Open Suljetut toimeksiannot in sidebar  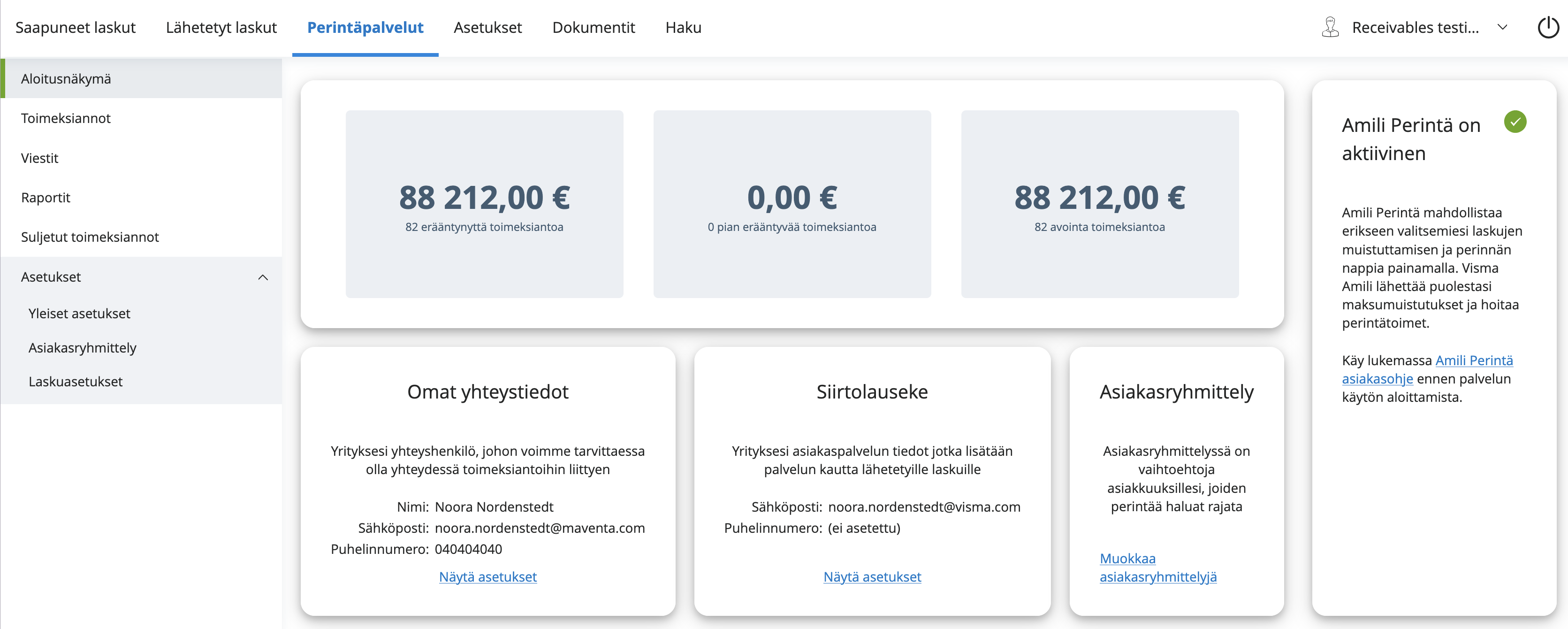coord(90,237)
